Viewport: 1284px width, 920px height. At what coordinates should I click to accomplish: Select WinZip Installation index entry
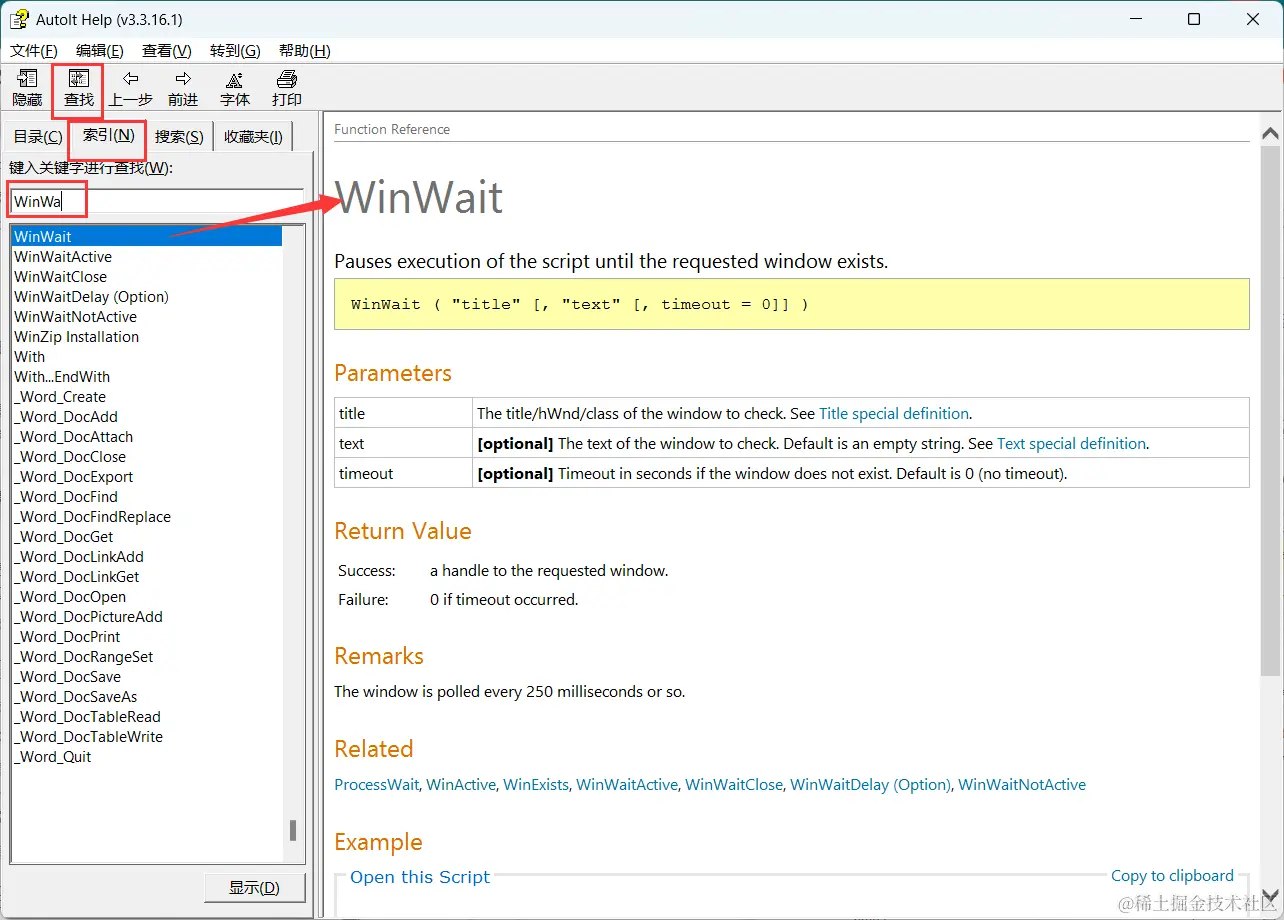pos(76,337)
